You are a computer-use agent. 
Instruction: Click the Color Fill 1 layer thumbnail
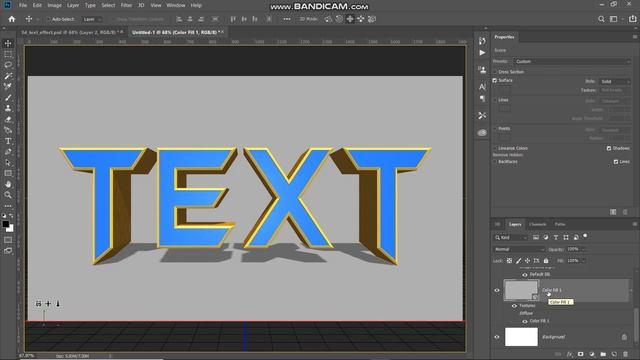click(521, 290)
